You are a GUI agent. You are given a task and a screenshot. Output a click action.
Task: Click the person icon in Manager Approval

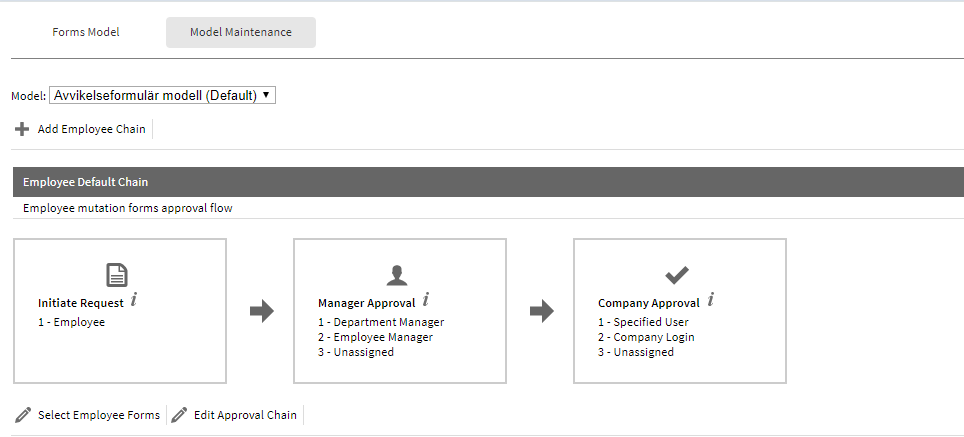coord(397,275)
